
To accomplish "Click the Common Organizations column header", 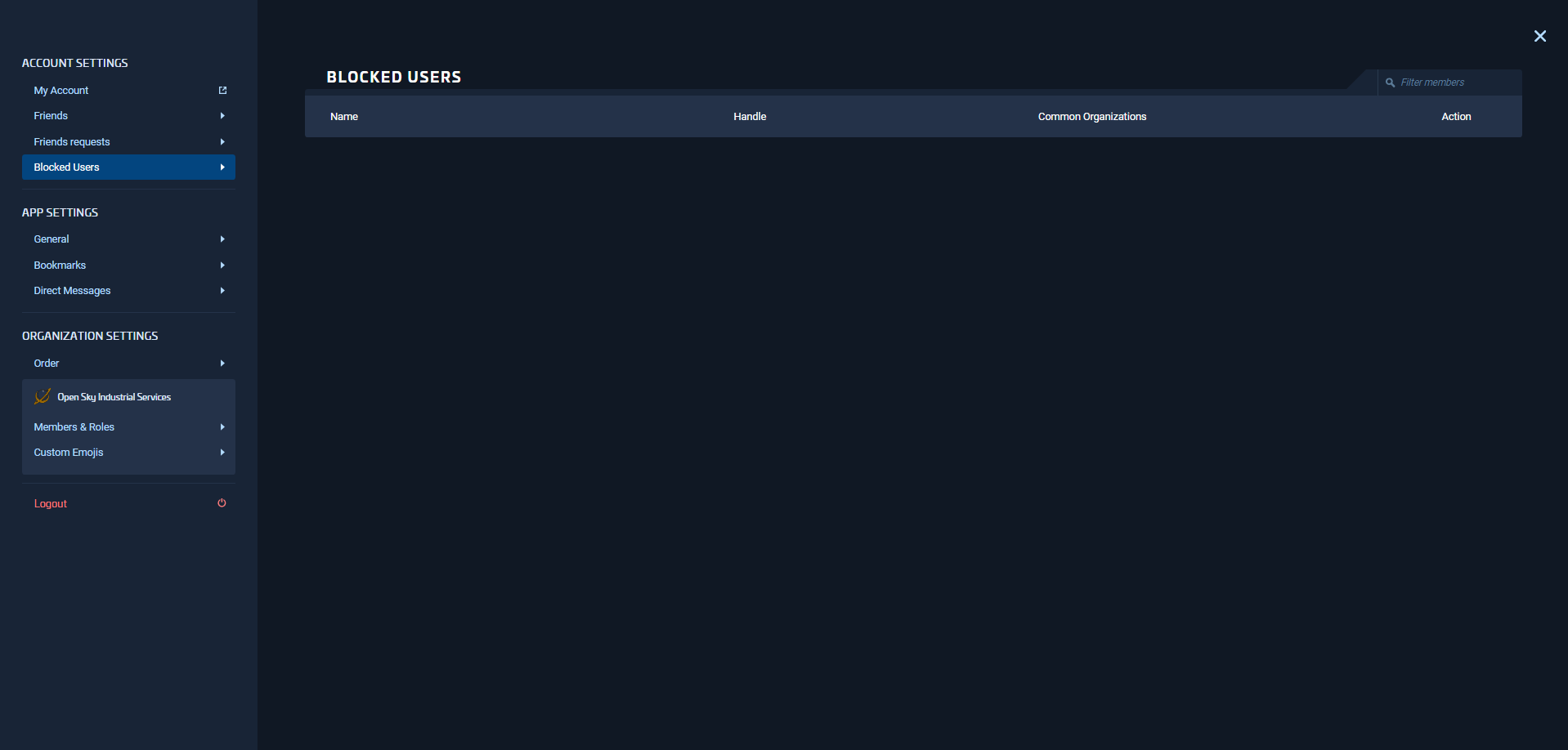I will [x=1092, y=116].
